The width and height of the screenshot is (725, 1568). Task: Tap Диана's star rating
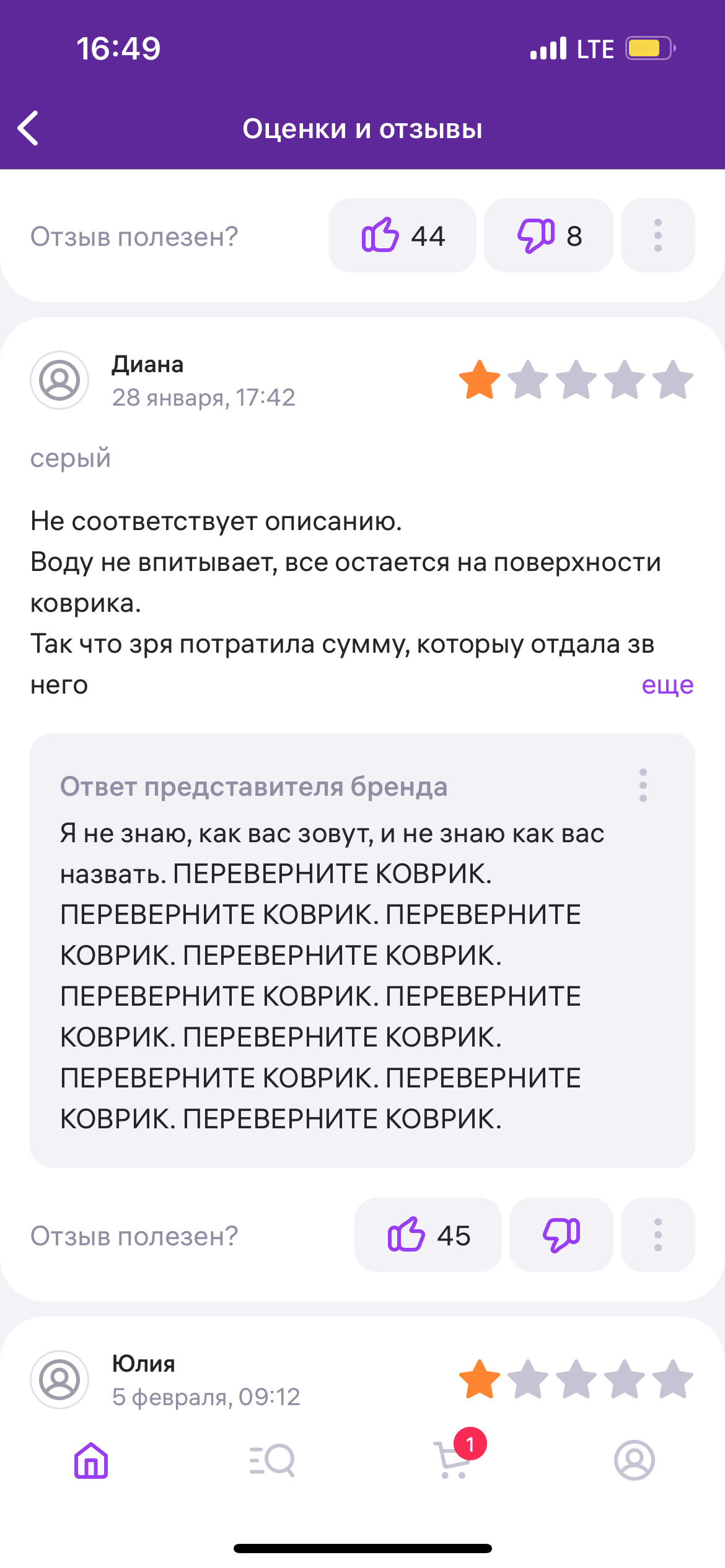576,380
